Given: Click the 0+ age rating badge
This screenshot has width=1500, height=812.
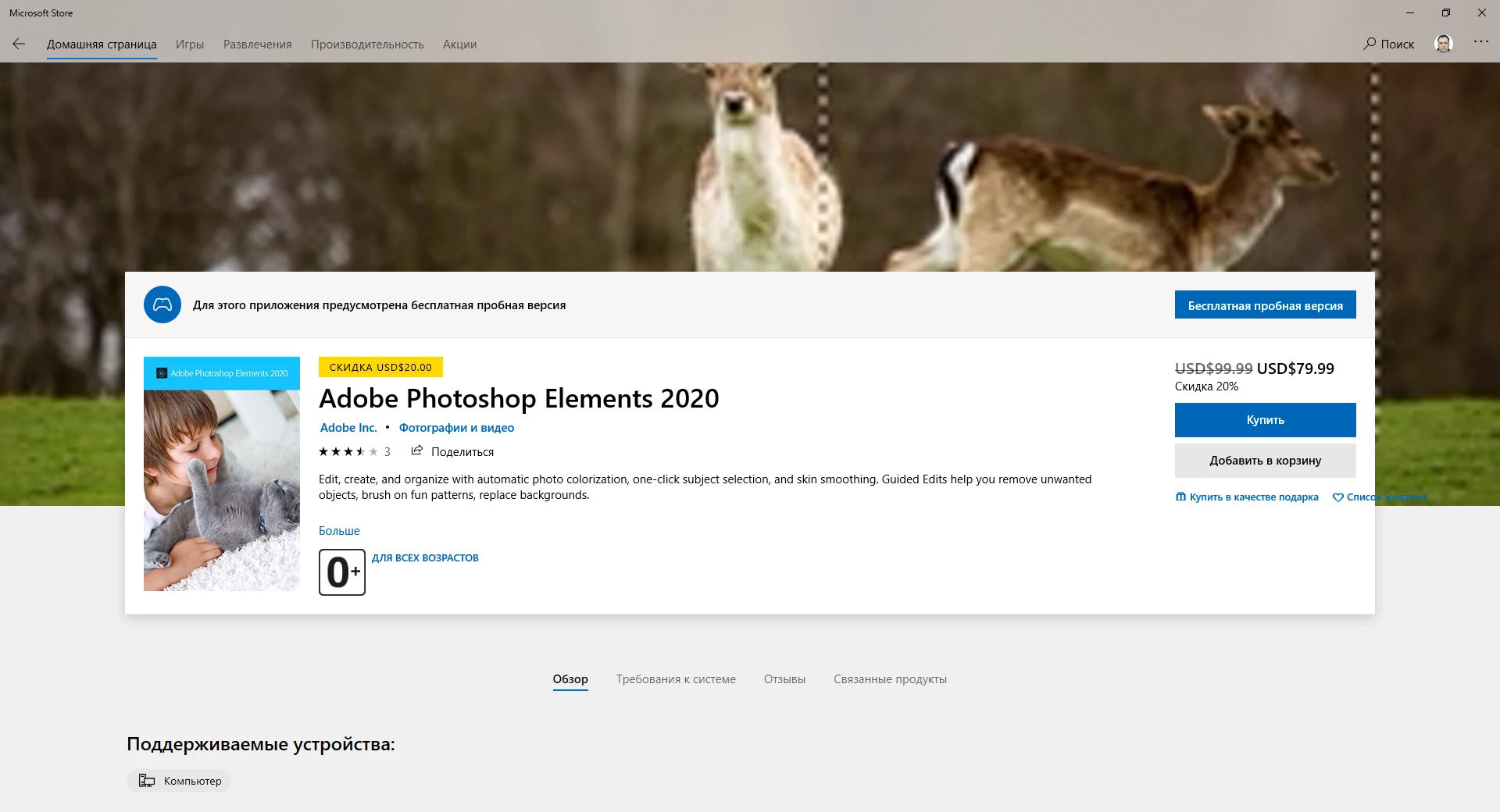Looking at the screenshot, I should click(x=342, y=572).
